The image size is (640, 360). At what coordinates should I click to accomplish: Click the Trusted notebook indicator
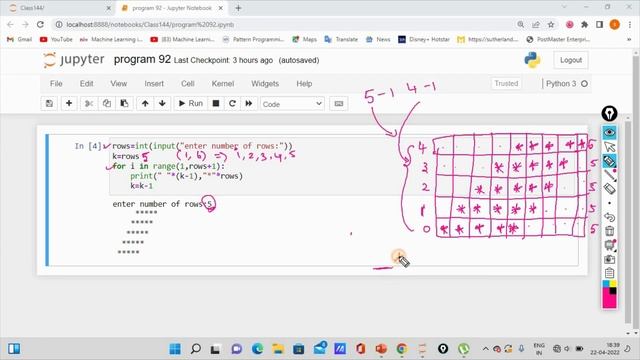click(506, 84)
